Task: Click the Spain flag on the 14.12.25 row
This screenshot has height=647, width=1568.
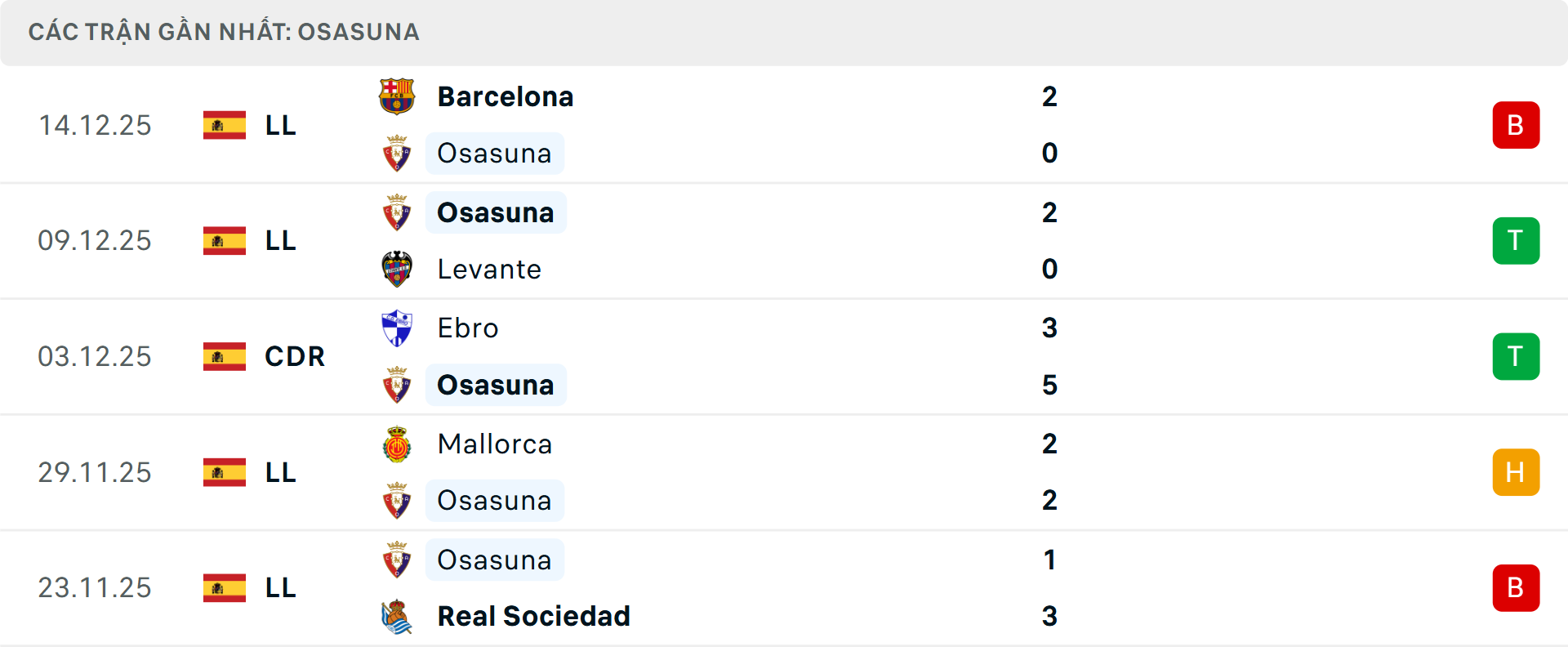Action: click(225, 125)
